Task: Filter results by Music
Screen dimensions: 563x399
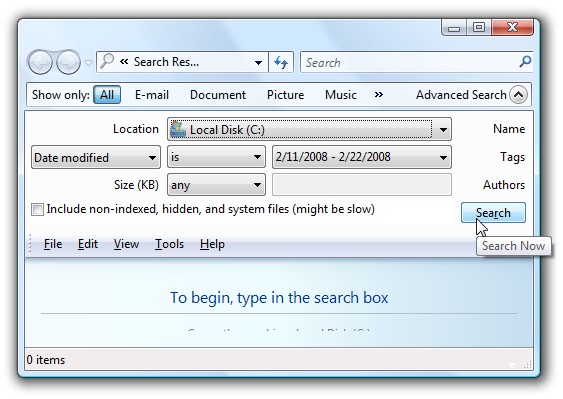Action: point(341,95)
